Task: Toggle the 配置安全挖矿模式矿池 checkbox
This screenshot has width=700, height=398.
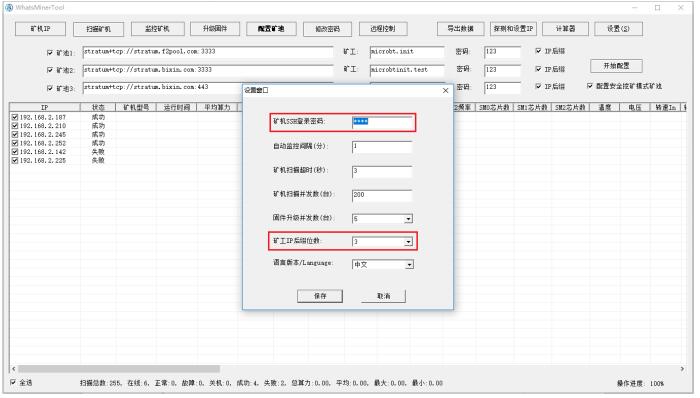Action: click(x=590, y=86)
